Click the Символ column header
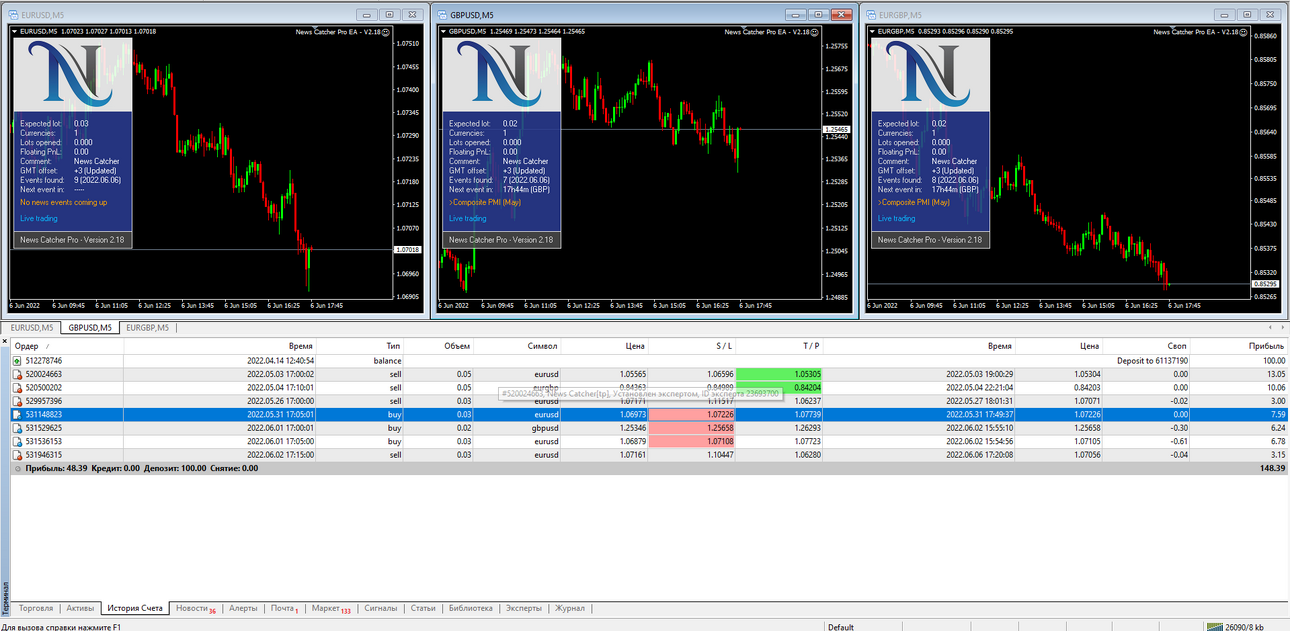The height and width of the screenshot is (631, 1290). pyautogui.click(x=516, y=346)
